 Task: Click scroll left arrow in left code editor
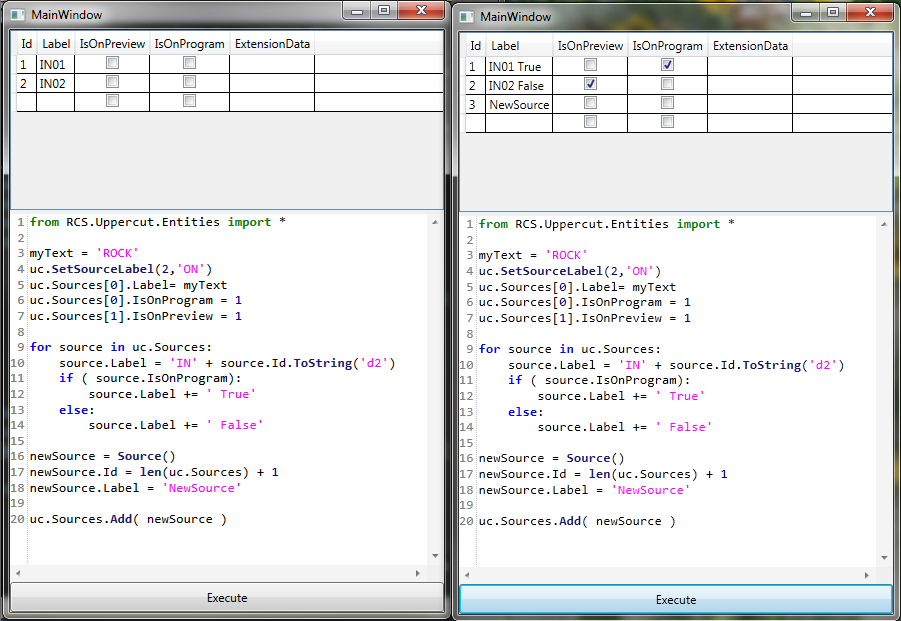(18, 573)
